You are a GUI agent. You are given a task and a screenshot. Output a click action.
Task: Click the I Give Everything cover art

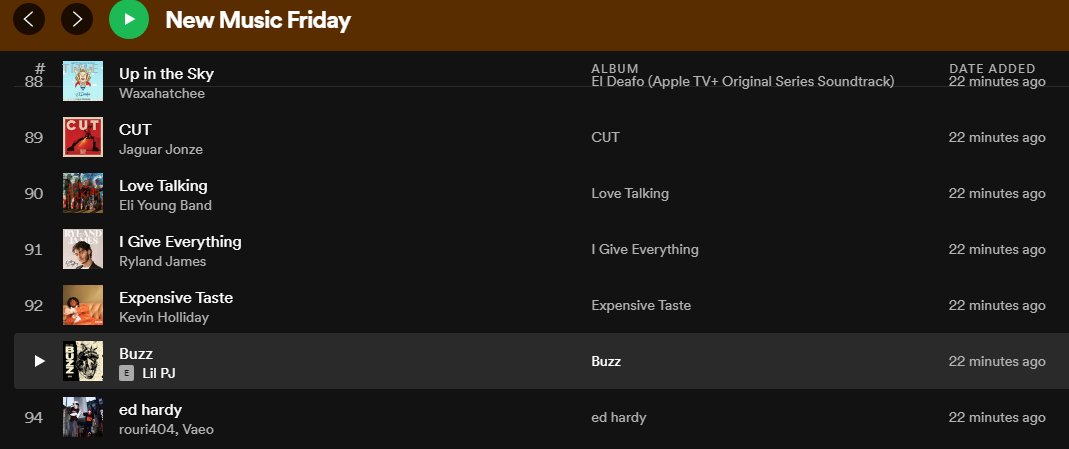pos(83,249)
